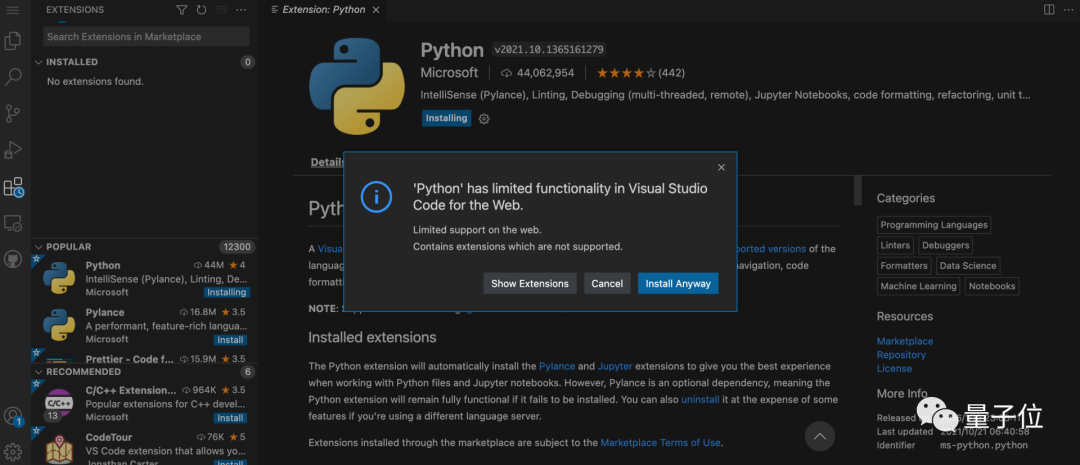Image resolution: width=1080 pixels, height=465 pixels.
Task: Open the Search view in activity bar
Action: click(x=14, y=77)
